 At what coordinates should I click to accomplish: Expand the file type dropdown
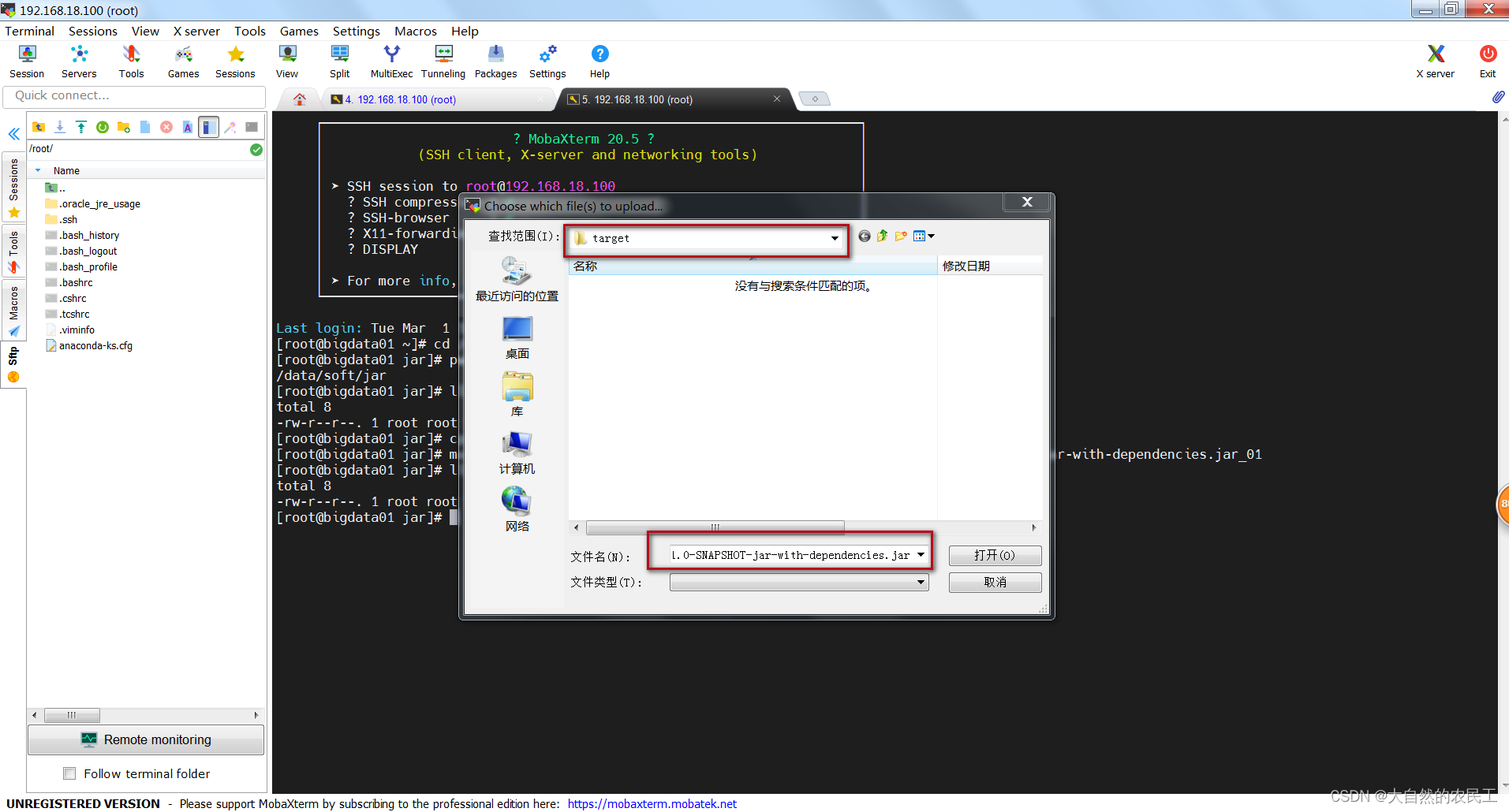921,583
